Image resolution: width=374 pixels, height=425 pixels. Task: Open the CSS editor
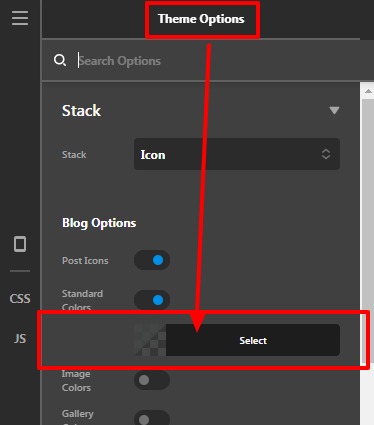(20, 298)
